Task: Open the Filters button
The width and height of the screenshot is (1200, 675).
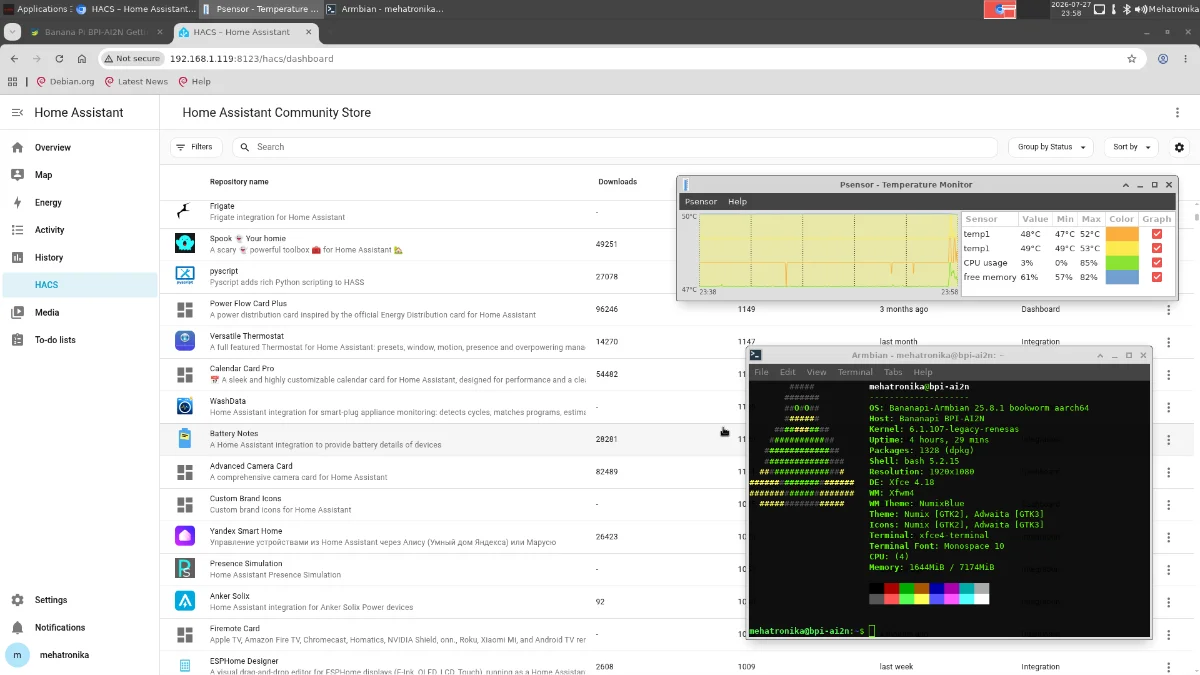Action: pyautogui.click(x=196, y=147)
